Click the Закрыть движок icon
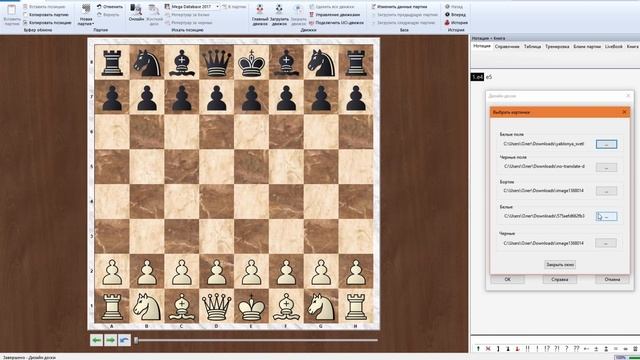The height and width of the screenshot is (360, 640). [298, 10]
